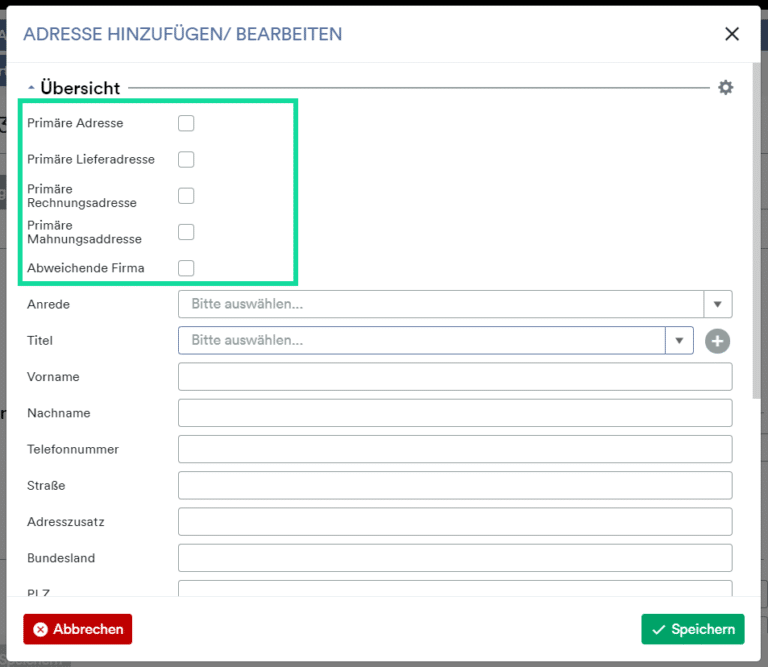Viewport: 768px width, 667px height.
Task: Focus the Nachname text field
Action: 454,413
